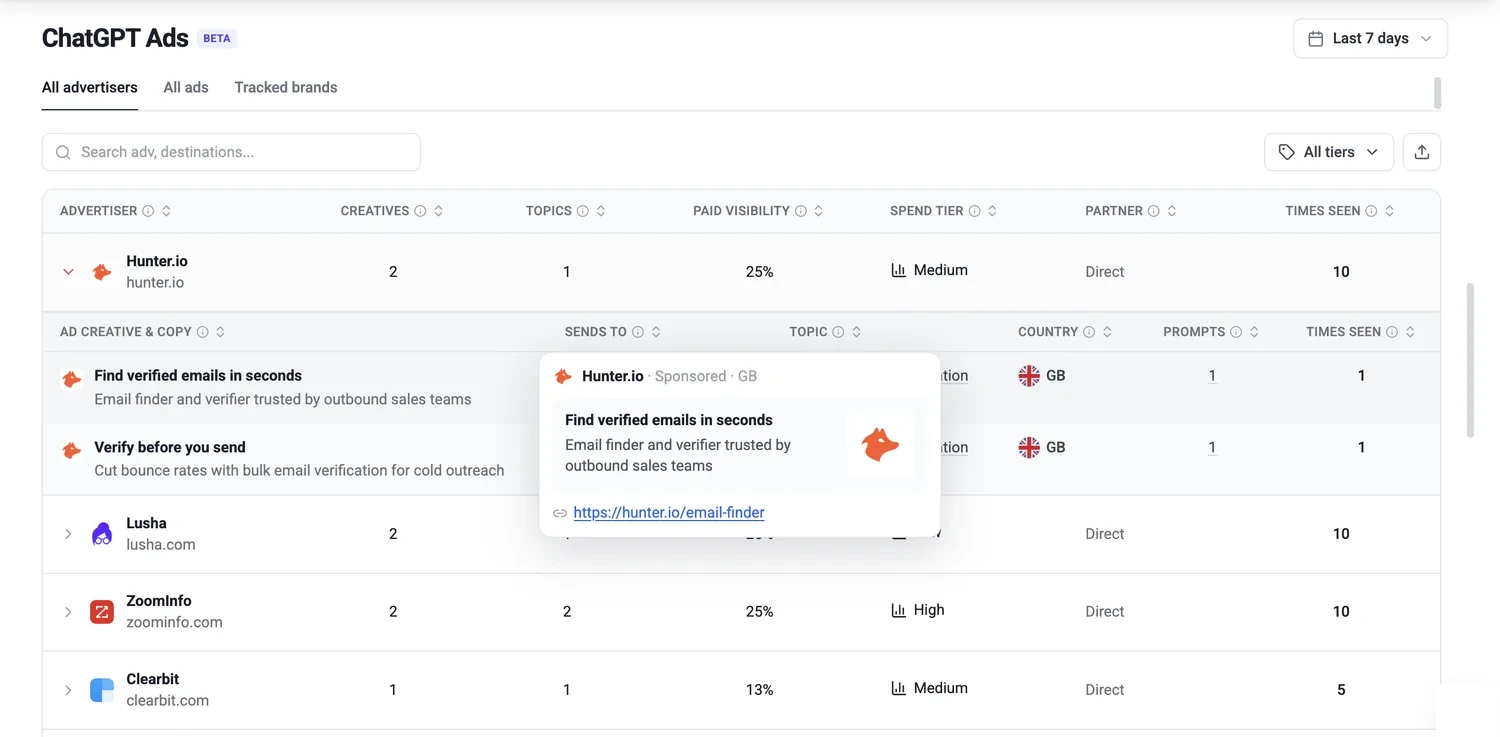The image size is (1500, 737).
Task: Focus the Search adv, destinations field
Action: (x=231, y=152)
